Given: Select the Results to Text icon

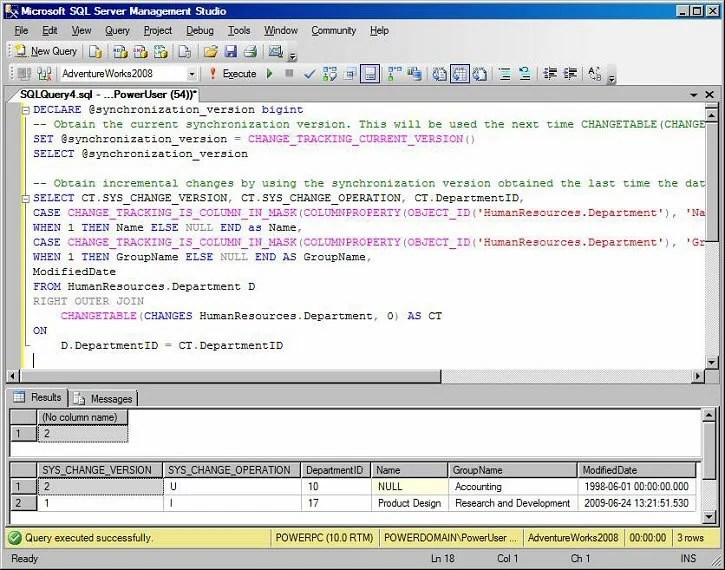Looking at the screenshot, I should [439, 74].
